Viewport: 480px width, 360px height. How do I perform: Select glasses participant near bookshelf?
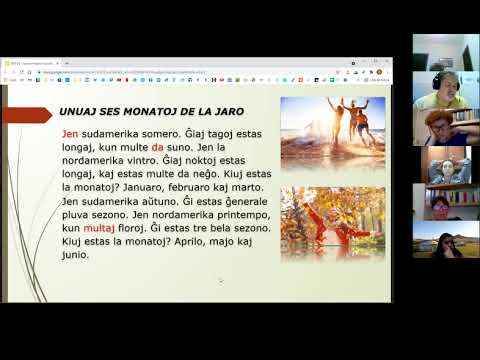point(446,202)
